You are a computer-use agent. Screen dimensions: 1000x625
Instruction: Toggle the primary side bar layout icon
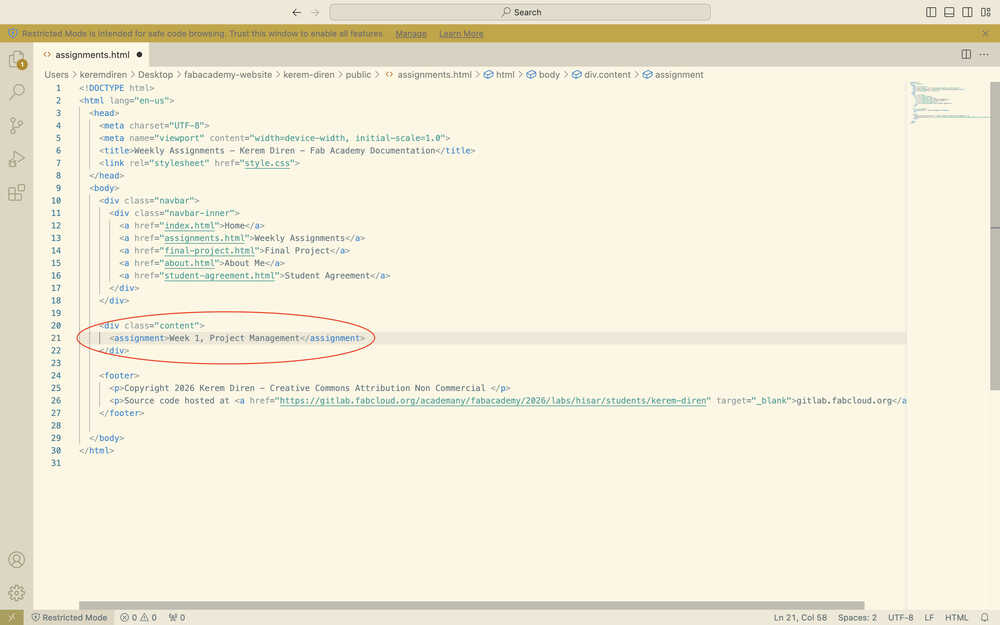(x=931, y=12)
